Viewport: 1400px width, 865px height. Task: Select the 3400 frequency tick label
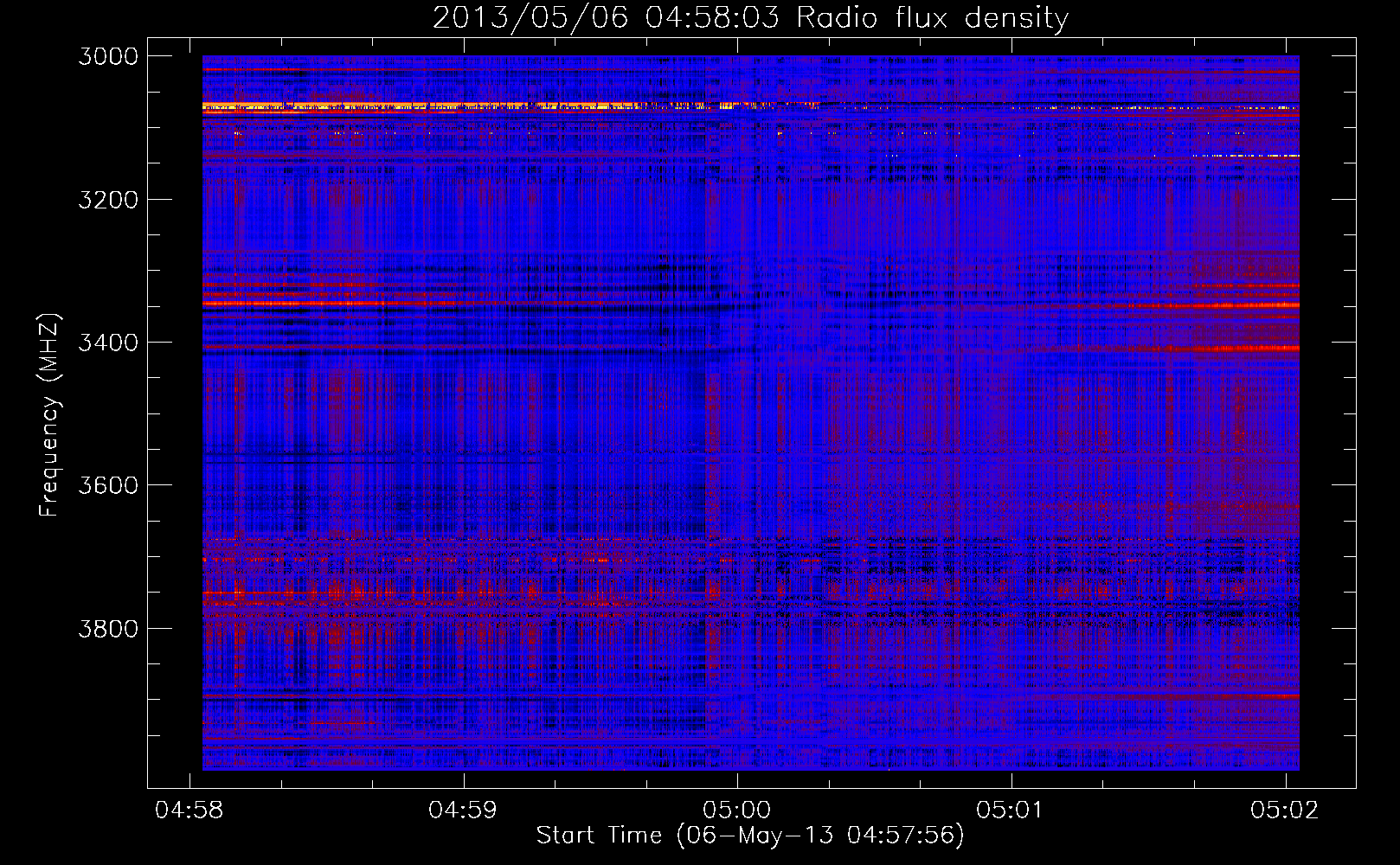108,343
